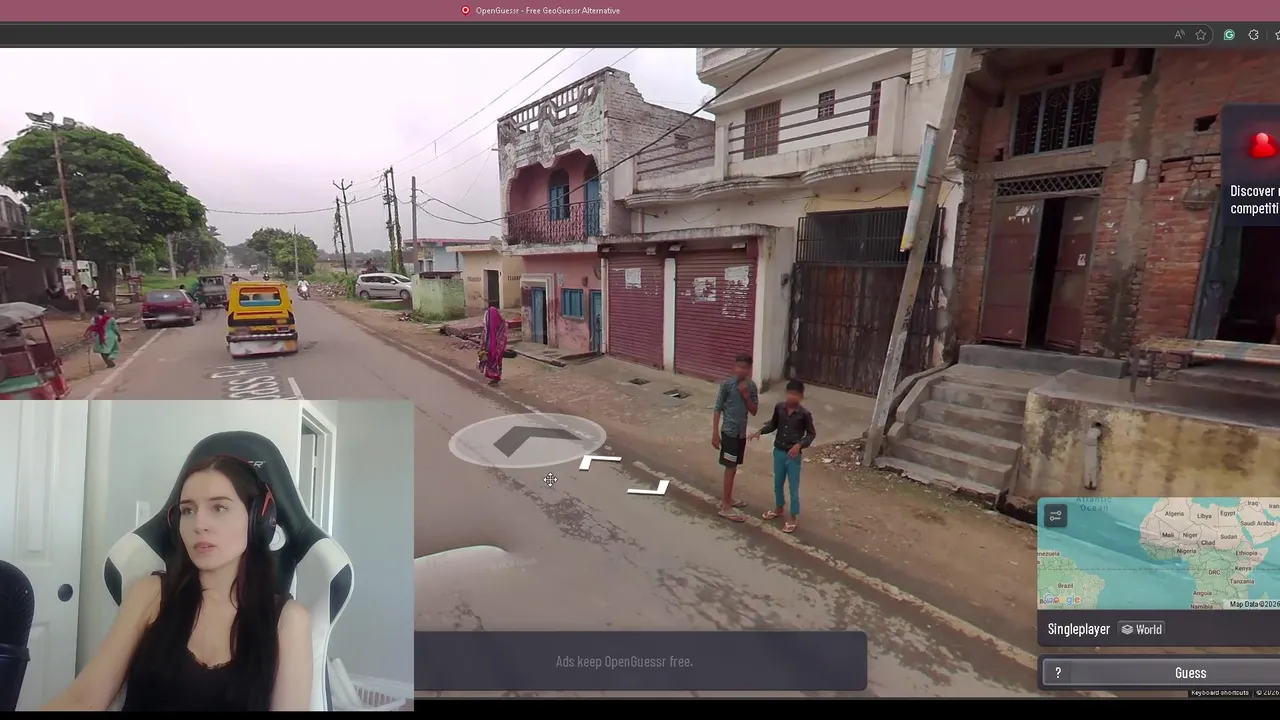The height and width of the screenshot is (720, 1280).
Task: Click the favorites star icon
Action: pos(1201,34)
